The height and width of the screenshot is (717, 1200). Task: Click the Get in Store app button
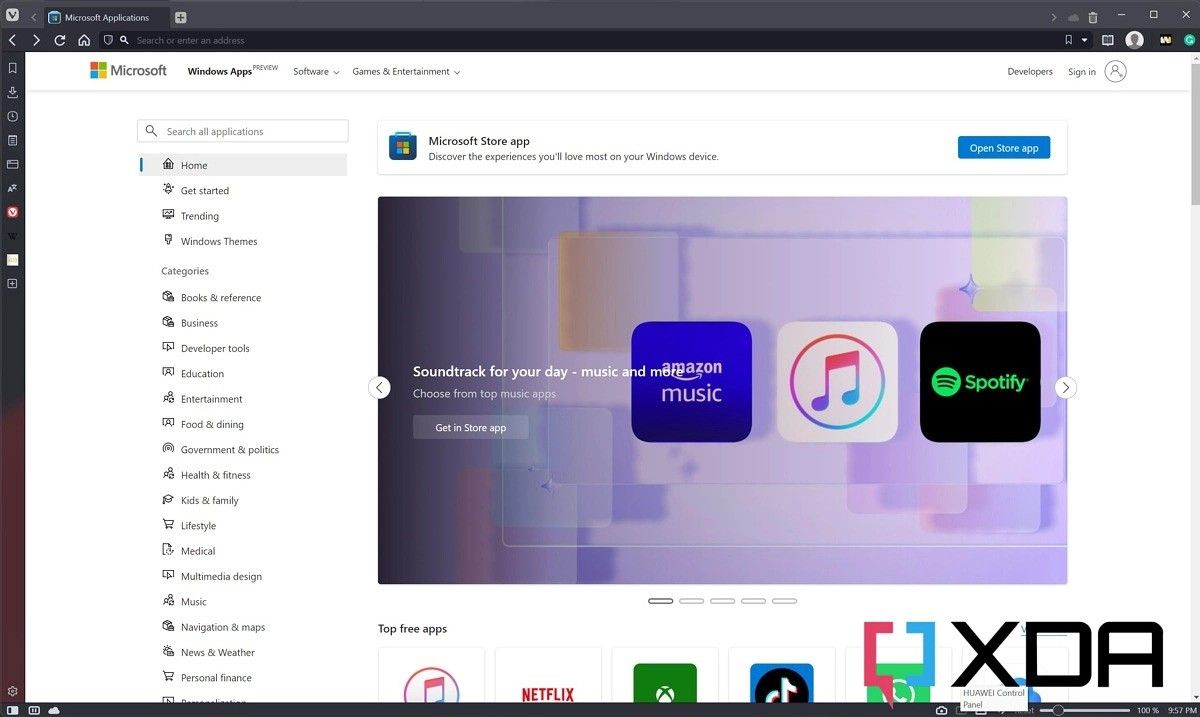470,427
